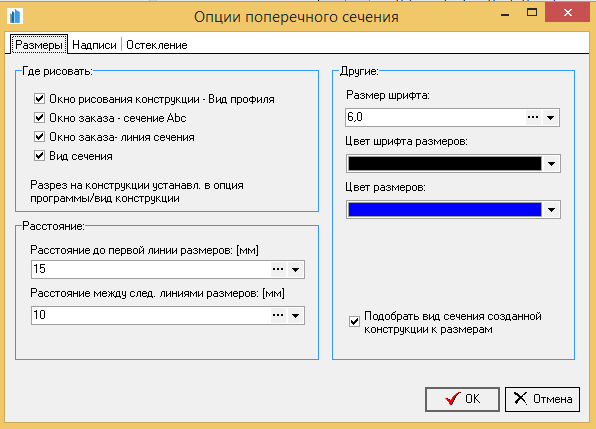Uncheck Окно заказа - сечение Abc
This screenshot has width=596, height=429.
click(40, 117)
